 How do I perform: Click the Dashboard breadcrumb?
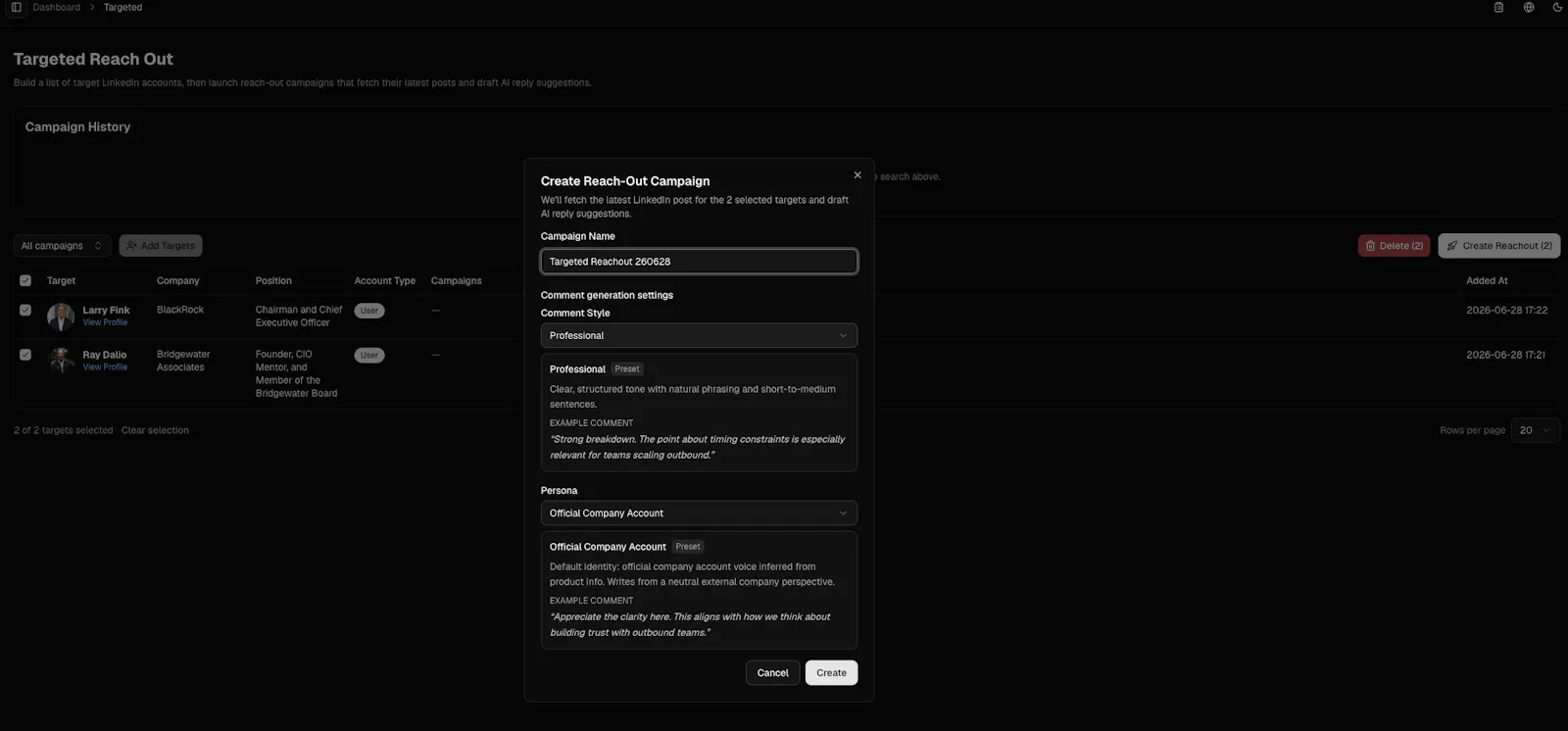tap(57, 7)
